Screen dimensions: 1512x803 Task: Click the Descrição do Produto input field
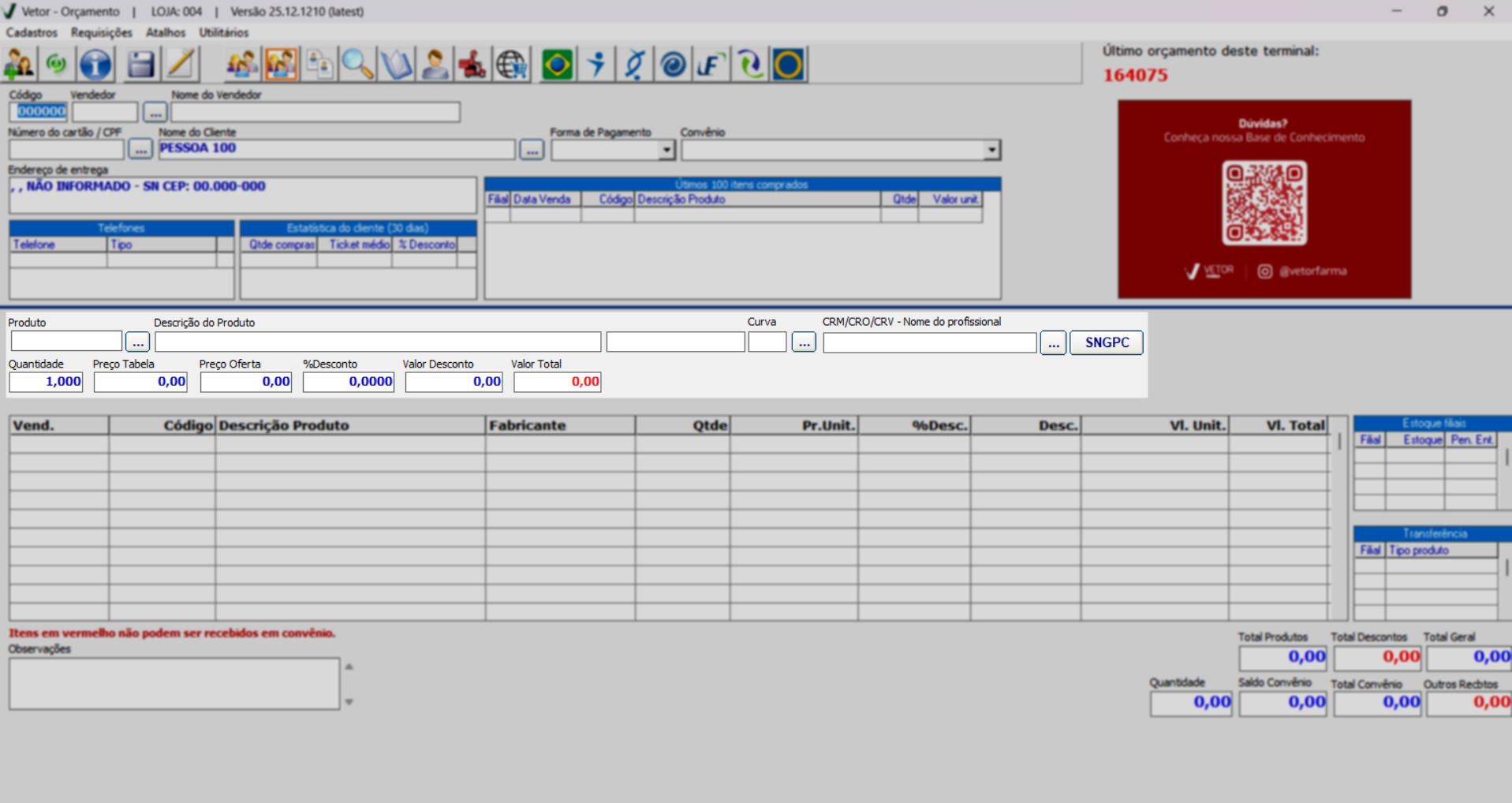(x=378, y=342)
